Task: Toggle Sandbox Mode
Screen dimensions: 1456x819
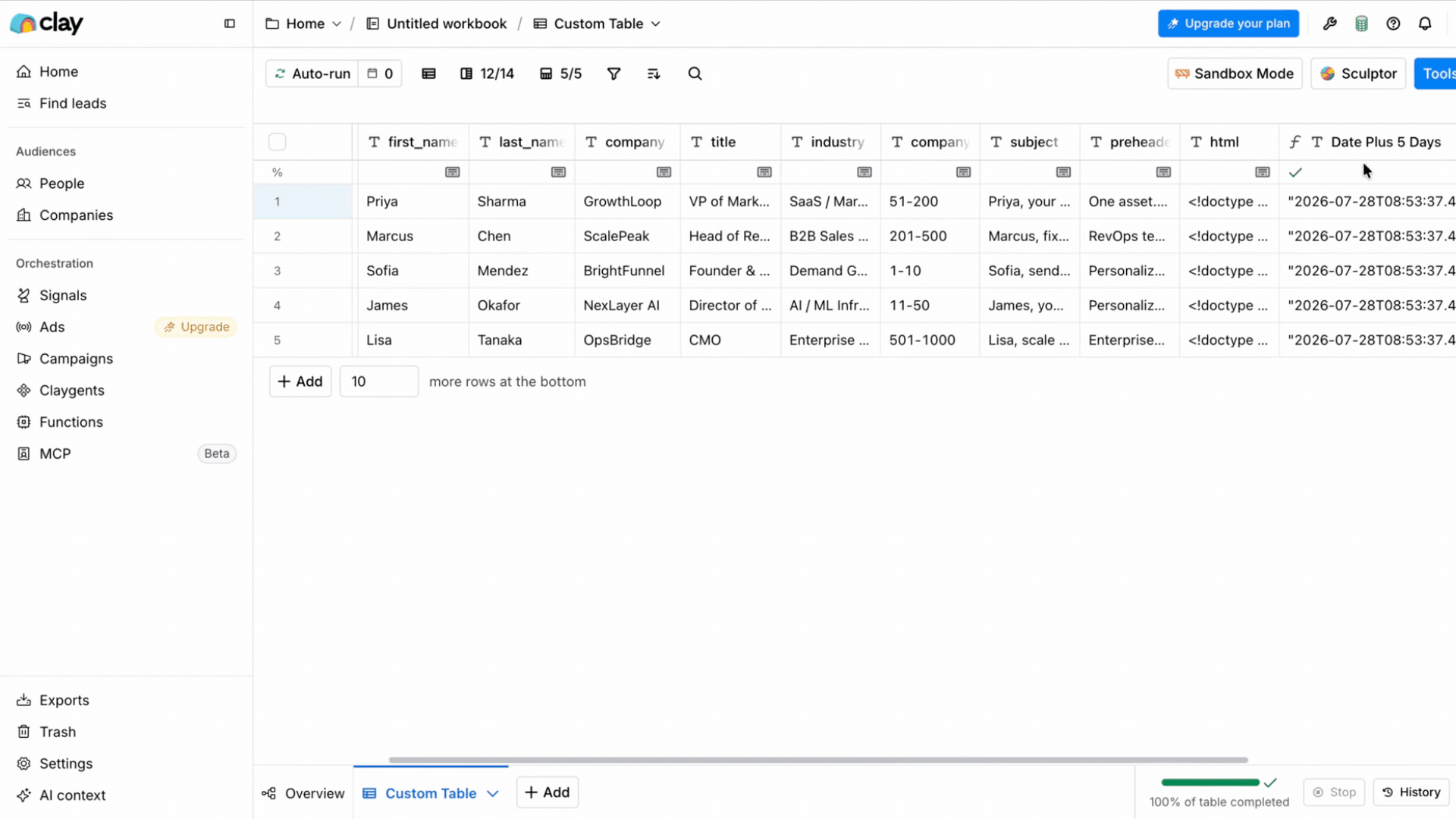Action: (x=1235, y=74)
